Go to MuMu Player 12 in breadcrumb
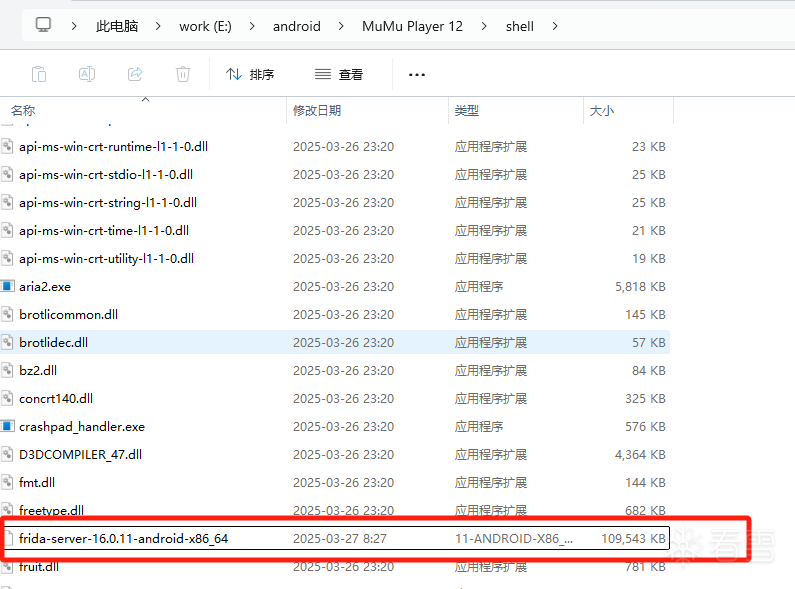Screen dimensions: 795x589 tap(412, 26)
